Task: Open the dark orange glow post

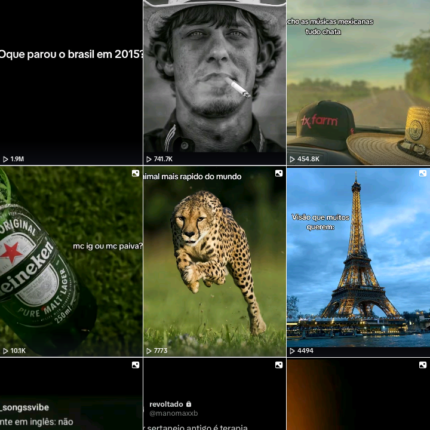Action: (x=359, y=394)
